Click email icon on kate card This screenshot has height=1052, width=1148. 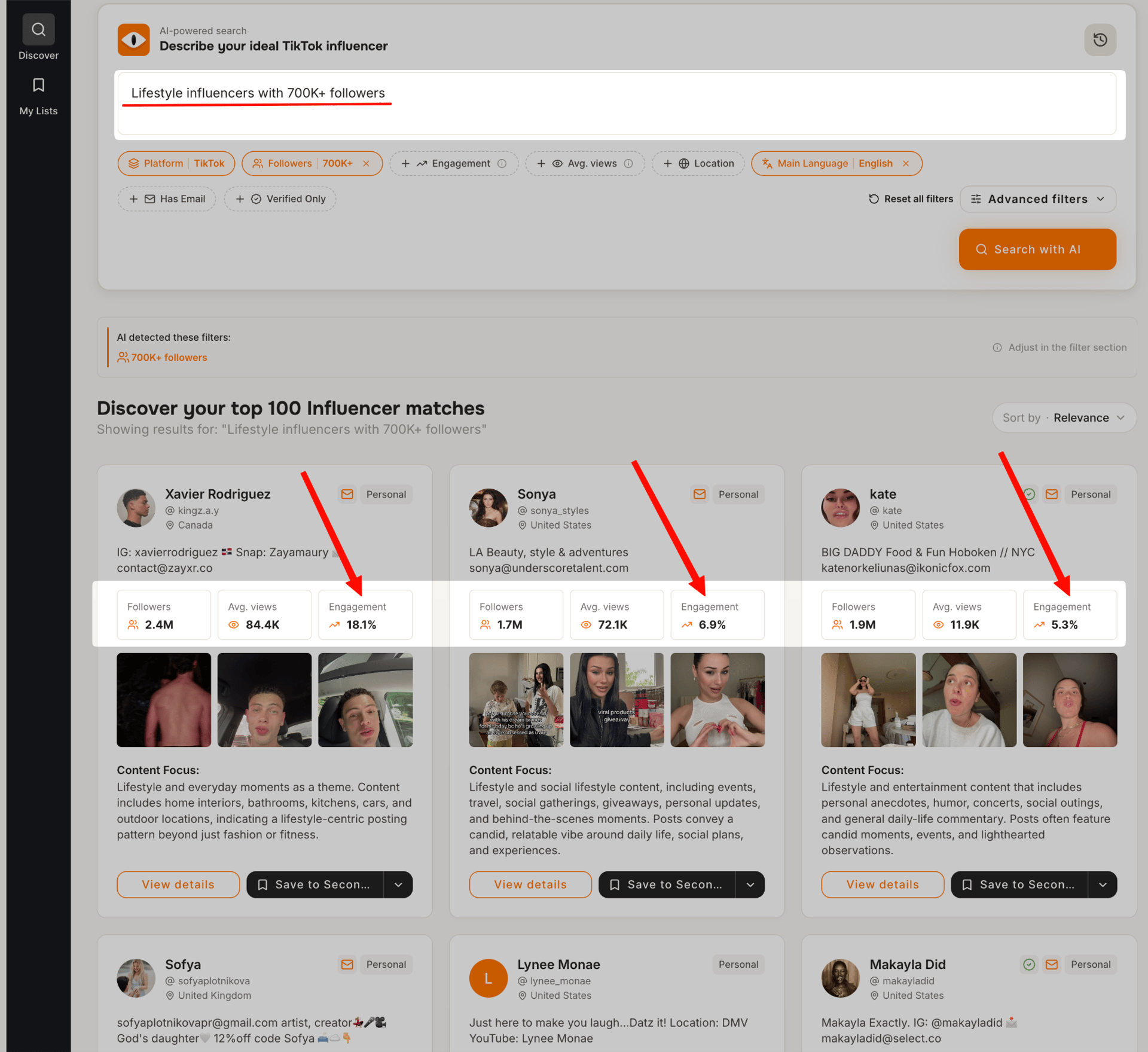(1051, 494)
